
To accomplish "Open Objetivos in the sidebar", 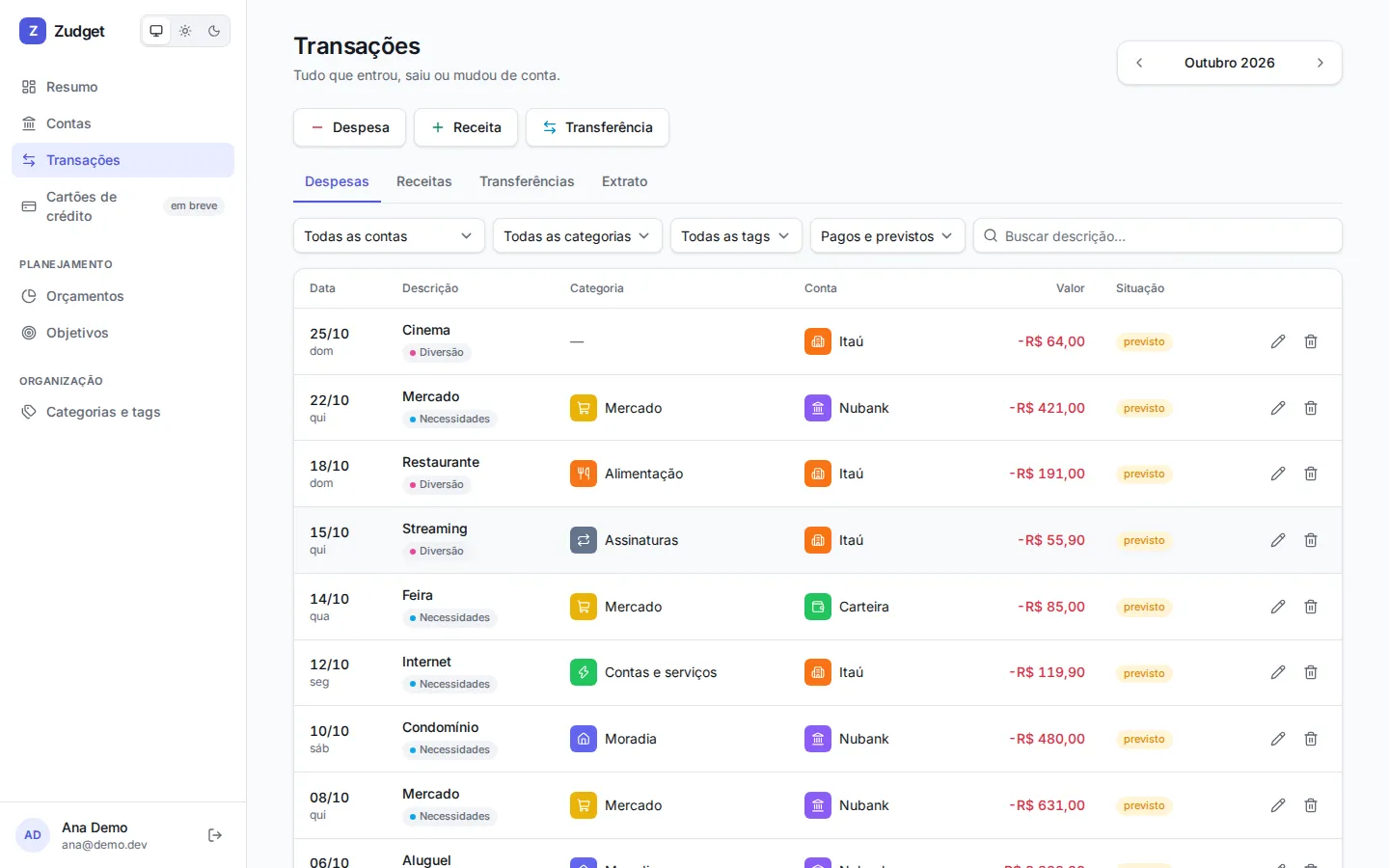I will [123, 333].
